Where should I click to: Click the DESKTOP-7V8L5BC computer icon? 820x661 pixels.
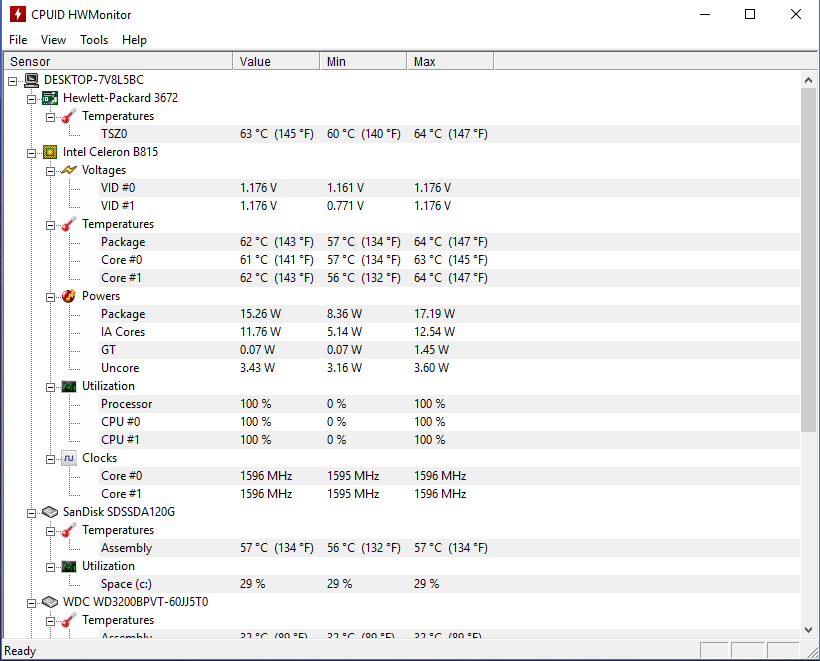click(x=31, y=80)
